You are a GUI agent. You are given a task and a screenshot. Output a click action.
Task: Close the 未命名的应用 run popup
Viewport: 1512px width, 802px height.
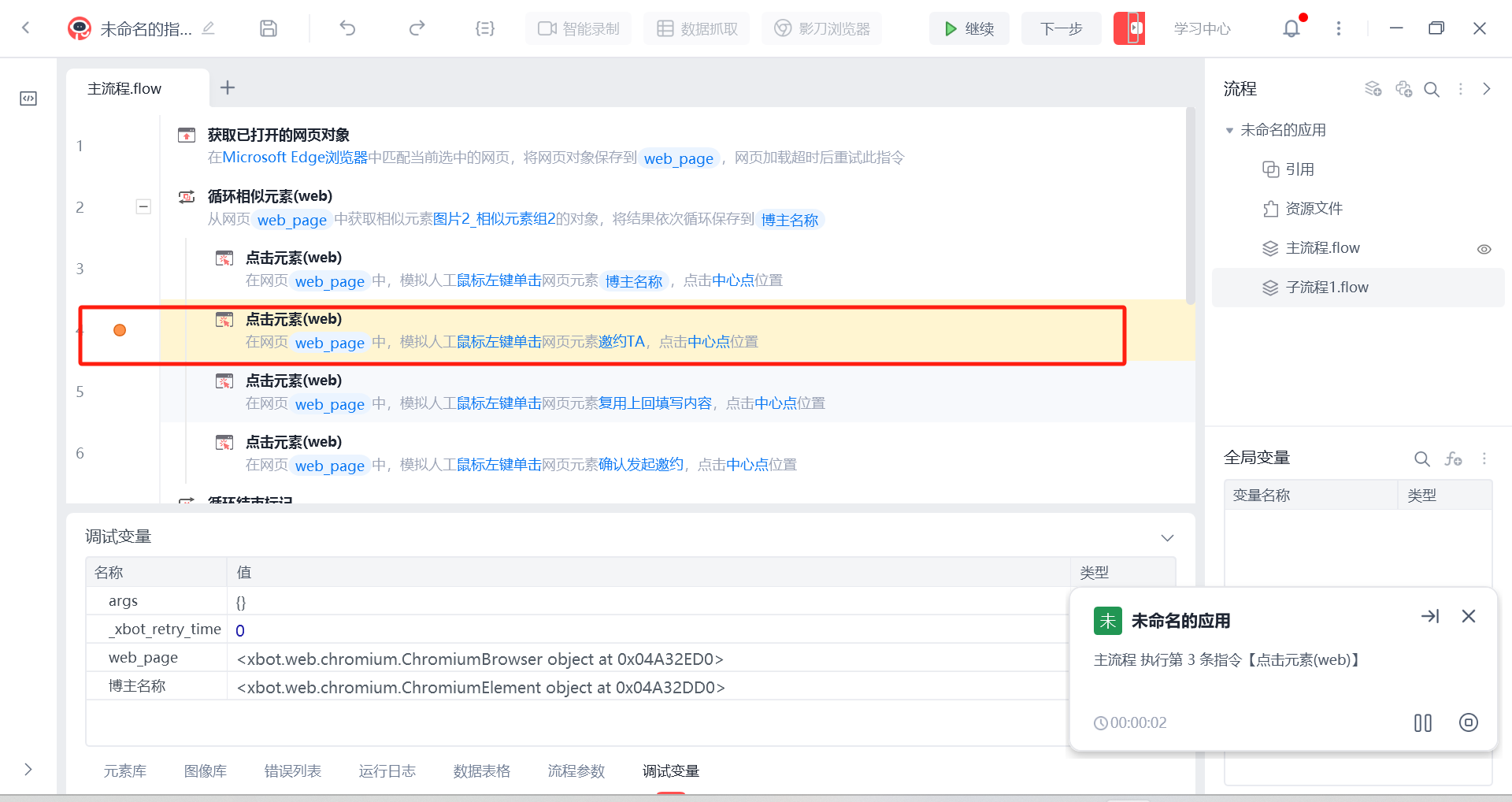click(1469, 616)
